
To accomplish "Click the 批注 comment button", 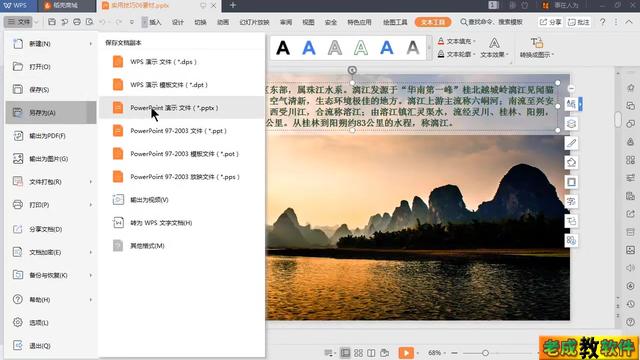I will click(x=579, y=22).
